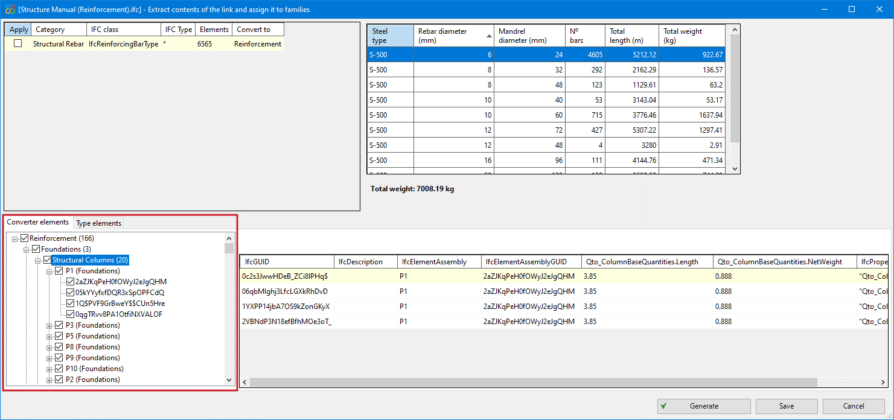The width and height of the screenshot is (894, 420).
Task: Collapse the Structural Columns (20) node
Action: [37, 260]
